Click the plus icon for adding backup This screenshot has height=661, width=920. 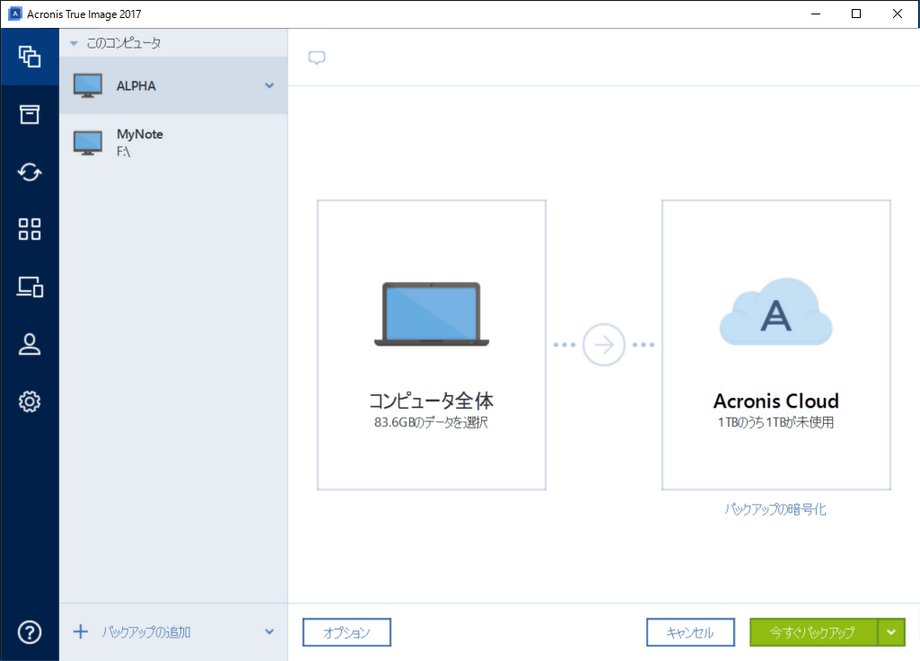80,632
